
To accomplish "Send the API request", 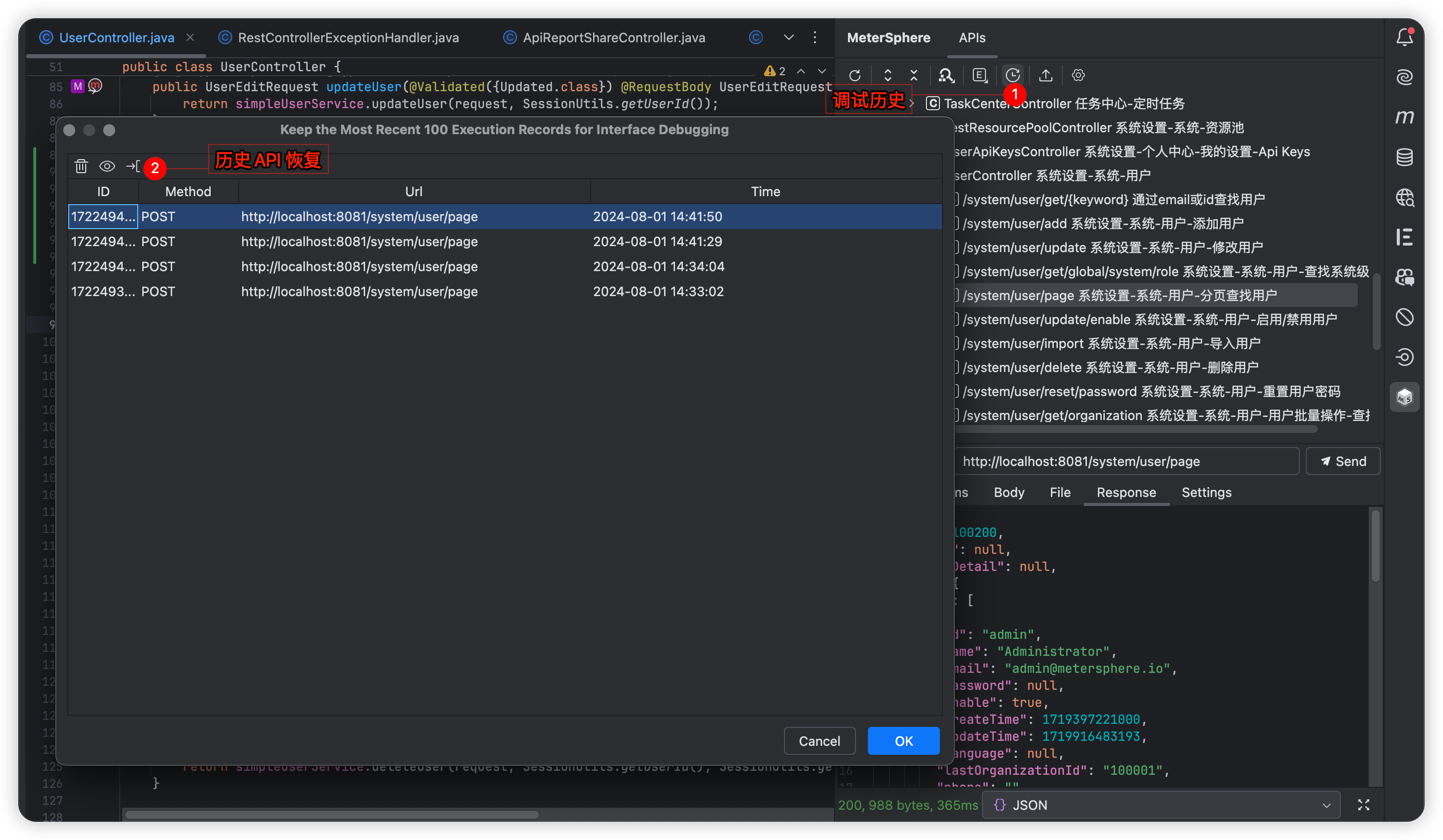I will 1343,461.
